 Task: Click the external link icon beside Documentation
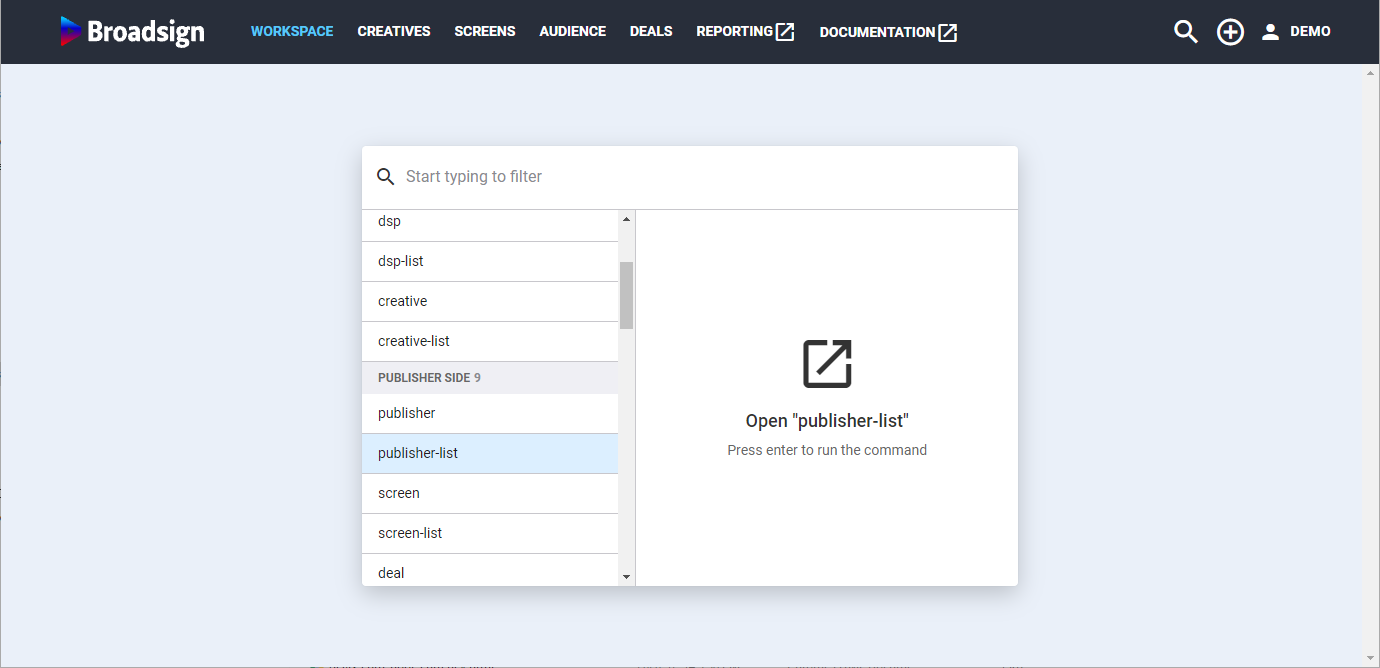coord(947,32)
